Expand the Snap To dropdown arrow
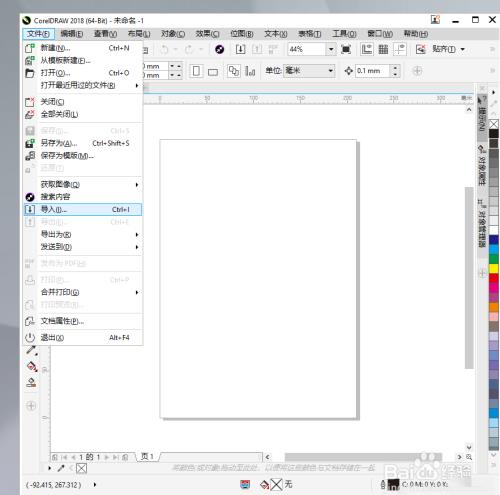500x495 pixels. pos(463,49)
